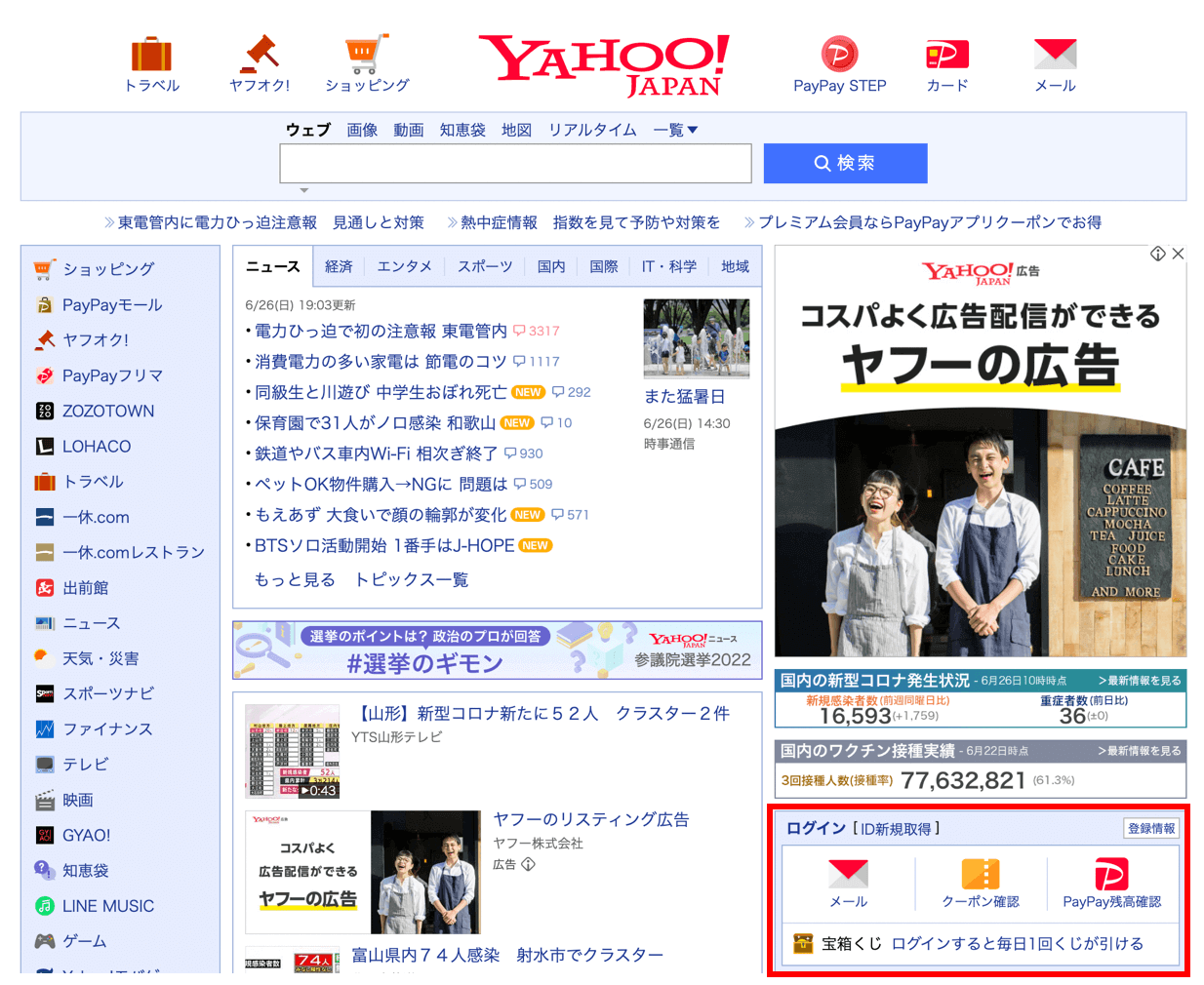Expand search suggestions arrow below search box
Screen dimensions: 1204x985
tap(304, 190)
